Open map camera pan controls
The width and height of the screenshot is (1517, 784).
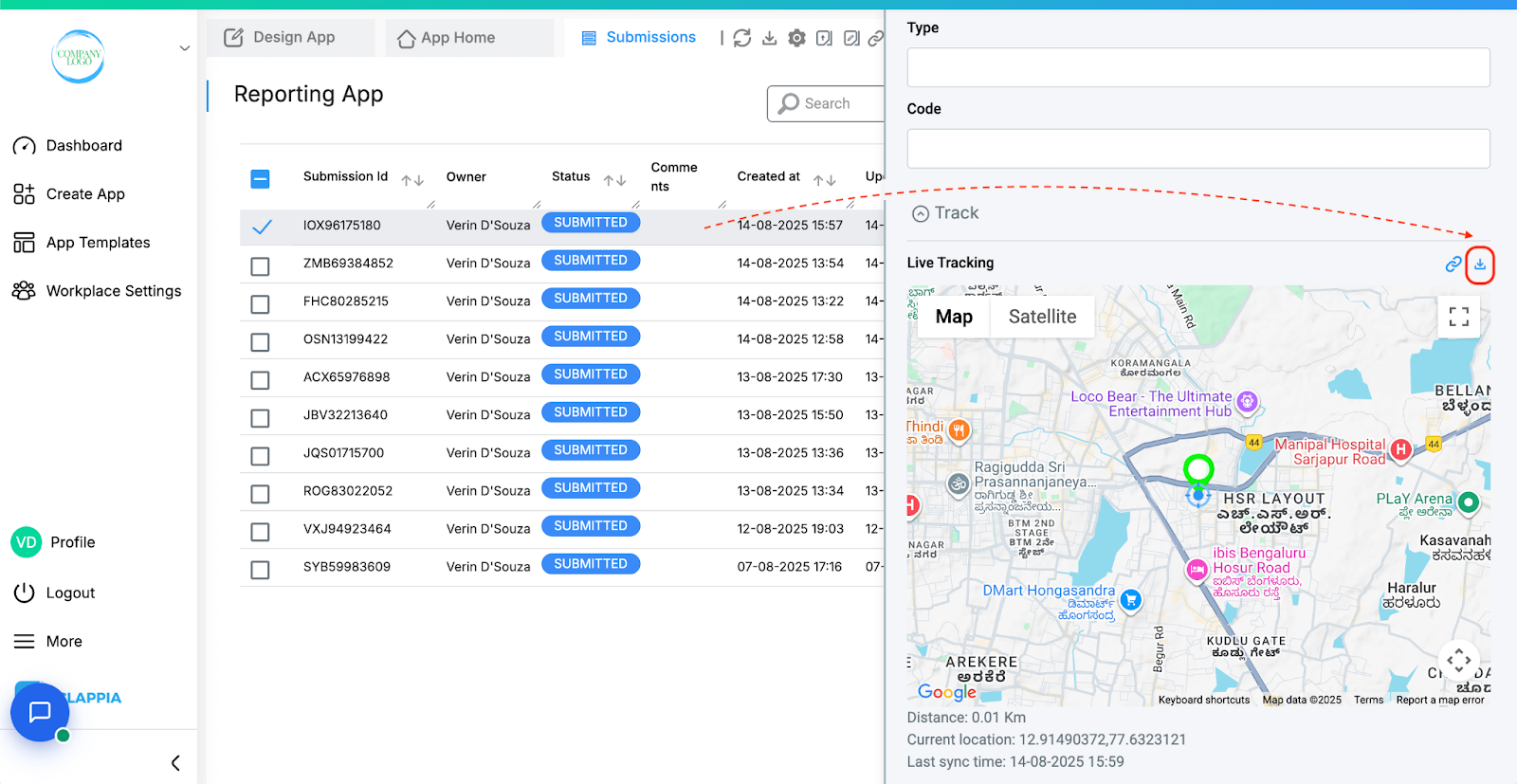coord(1459,660)
